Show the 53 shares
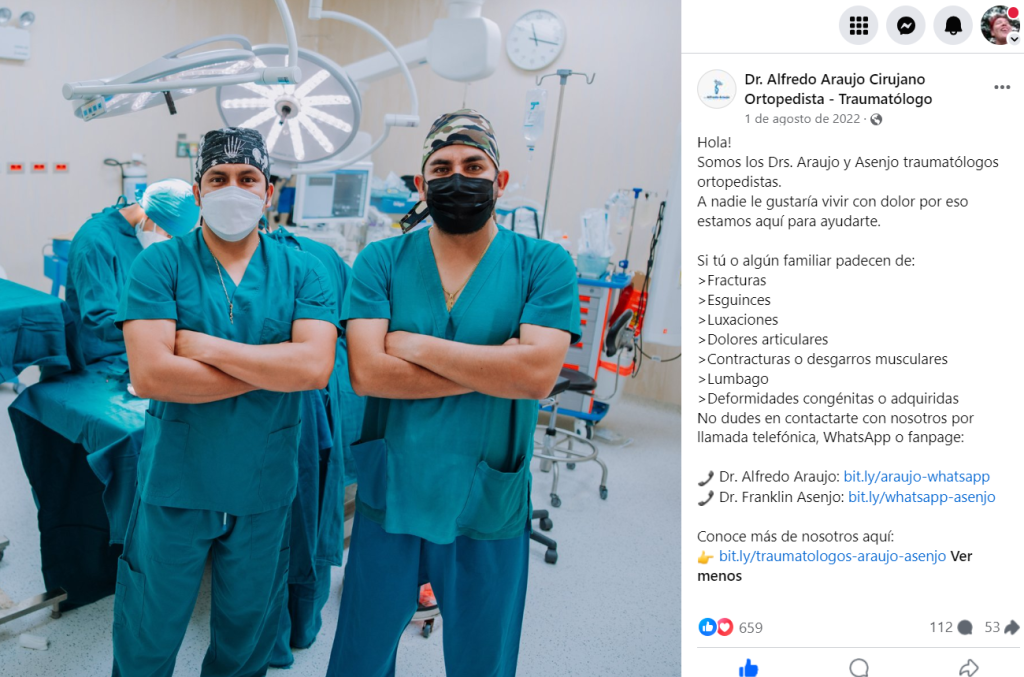Image resolution: width=1024 pixels, height=677 pixels. (1002, 627)
